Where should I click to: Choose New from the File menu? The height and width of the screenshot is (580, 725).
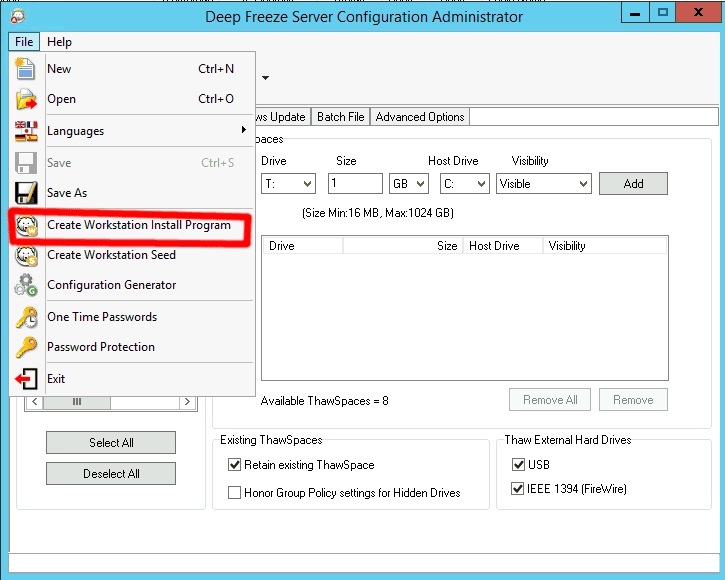[132, 68]
